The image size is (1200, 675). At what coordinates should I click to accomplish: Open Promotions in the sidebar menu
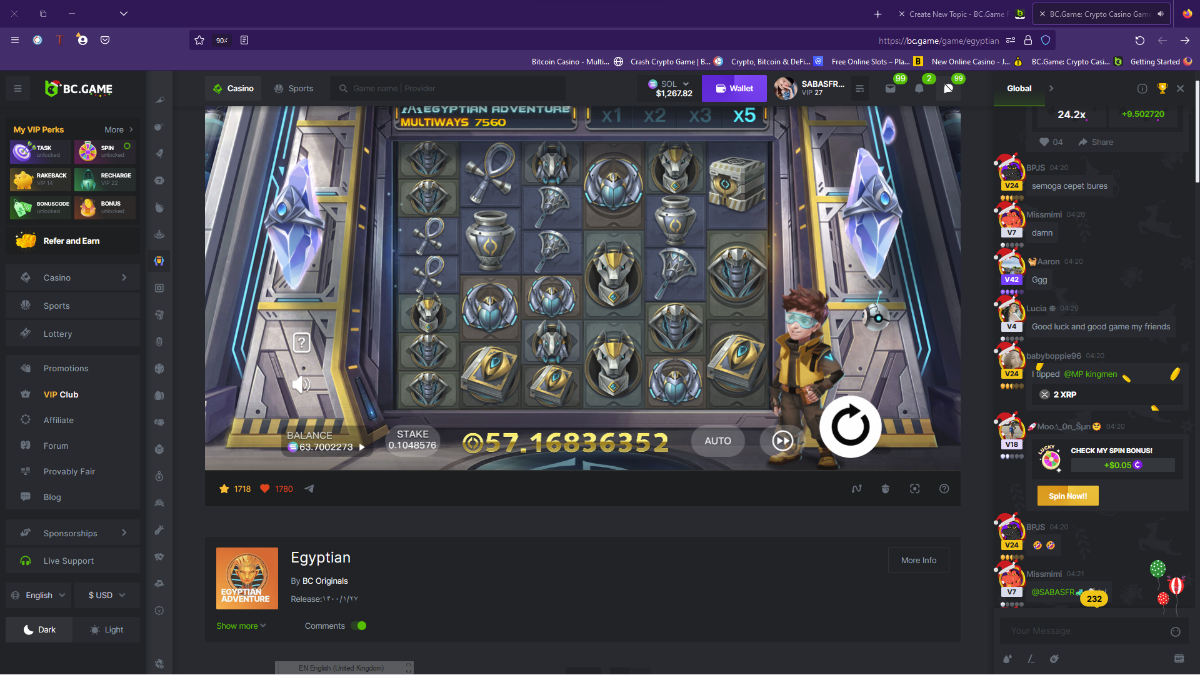click(x=66, y=368)
